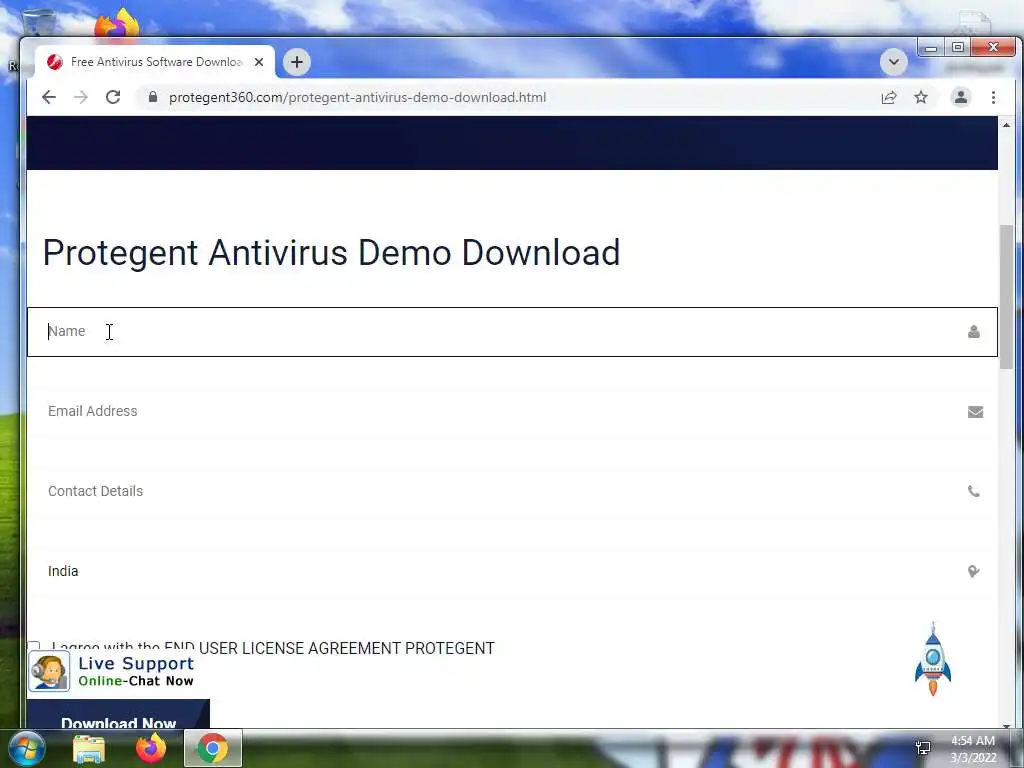Click the Contact Details field

coord(512,491)
